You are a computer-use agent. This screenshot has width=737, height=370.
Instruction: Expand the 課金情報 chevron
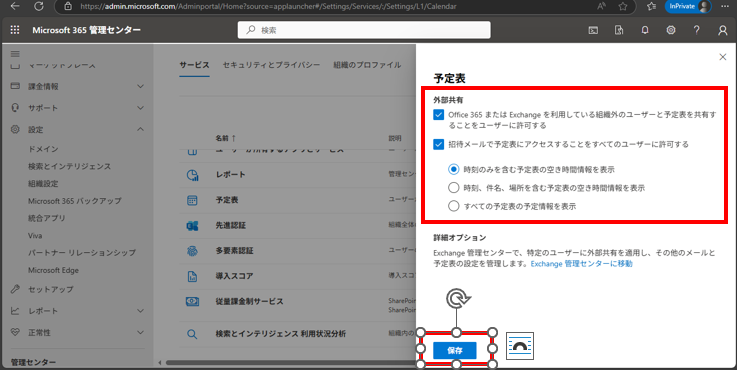(140, 86)
